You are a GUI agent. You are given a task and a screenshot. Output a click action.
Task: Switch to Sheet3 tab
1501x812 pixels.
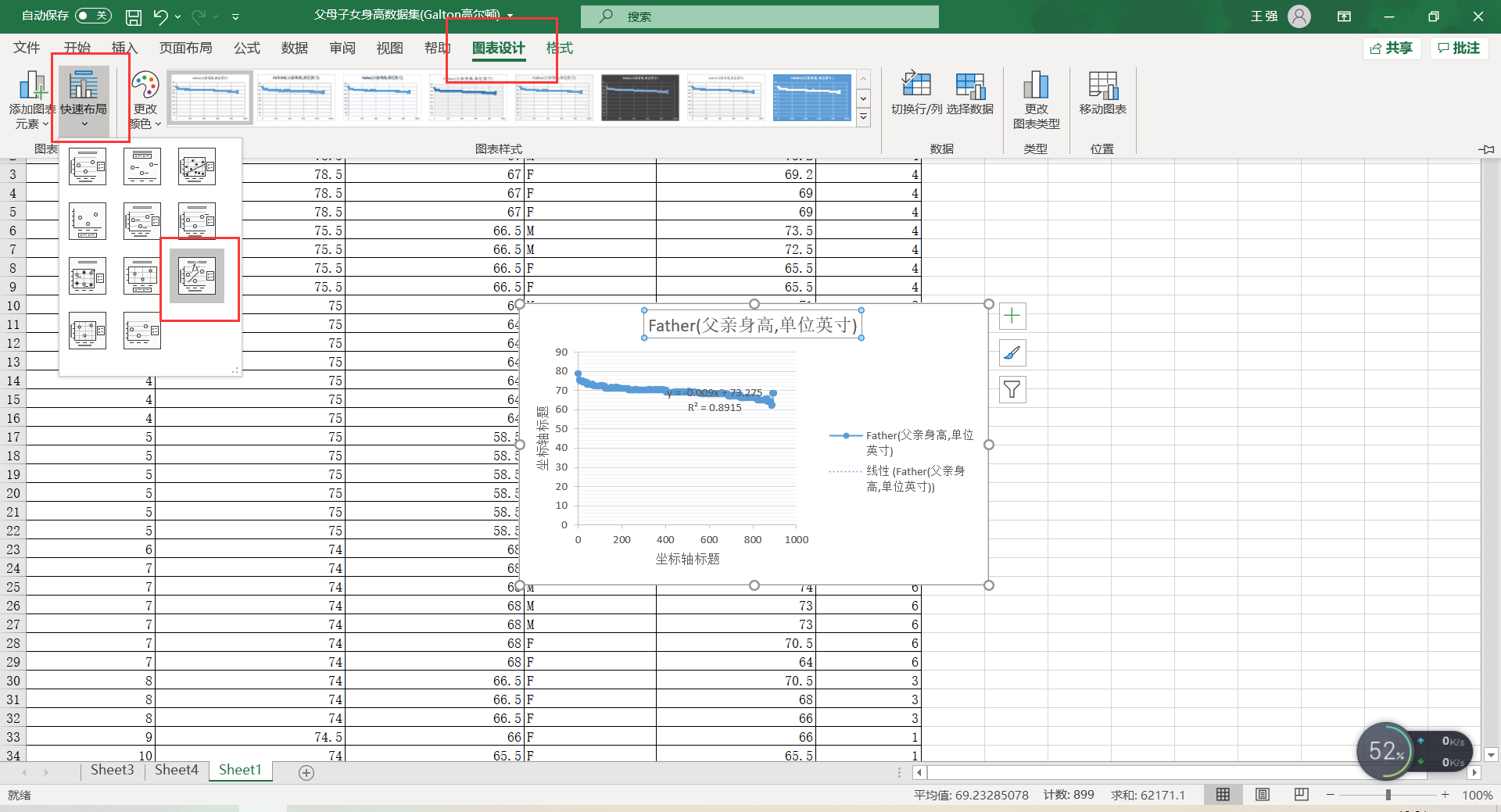(112, 770)
